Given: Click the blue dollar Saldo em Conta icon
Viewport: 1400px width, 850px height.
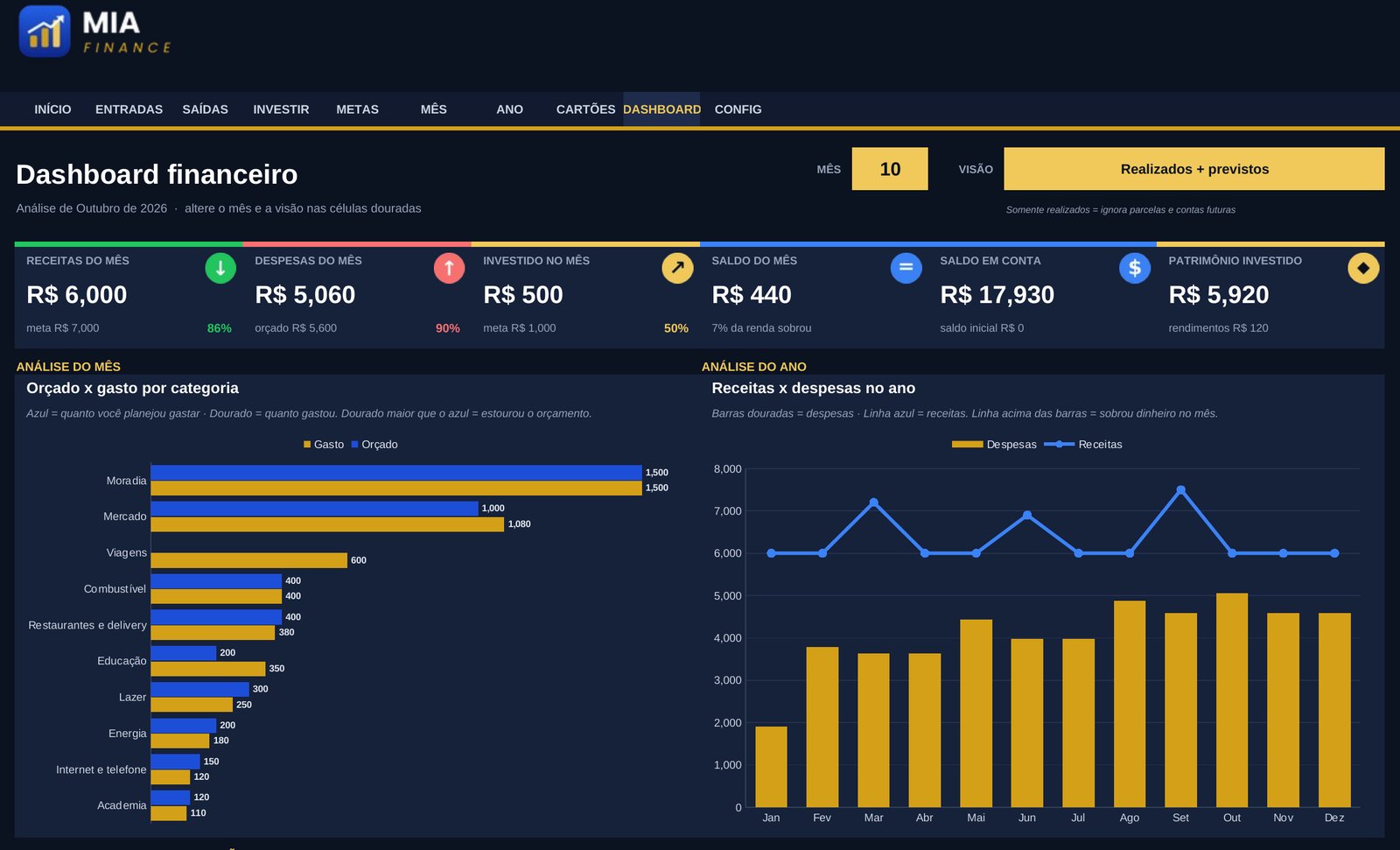Looking at the screenshot, I should point(1134,268).
